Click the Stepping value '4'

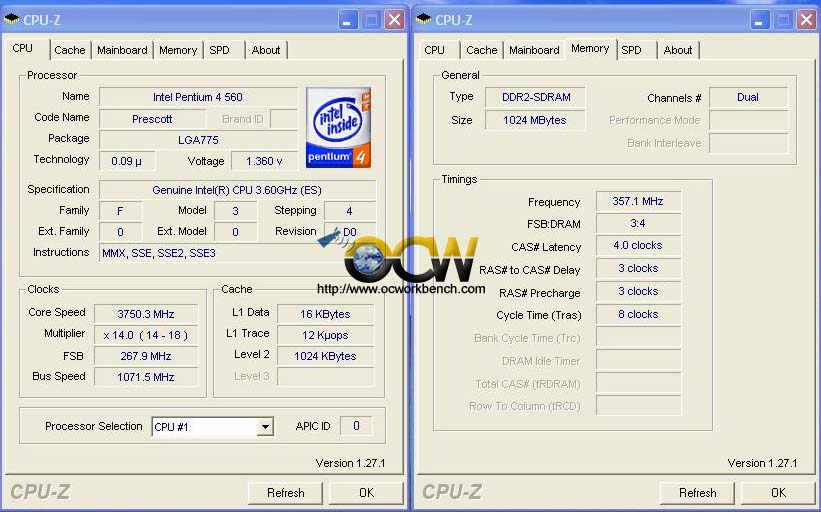[350, 211]
